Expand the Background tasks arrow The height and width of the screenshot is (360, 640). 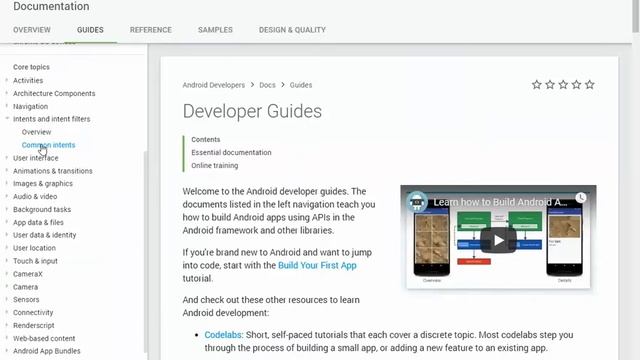pyautogui.click(x=7, y=209)
